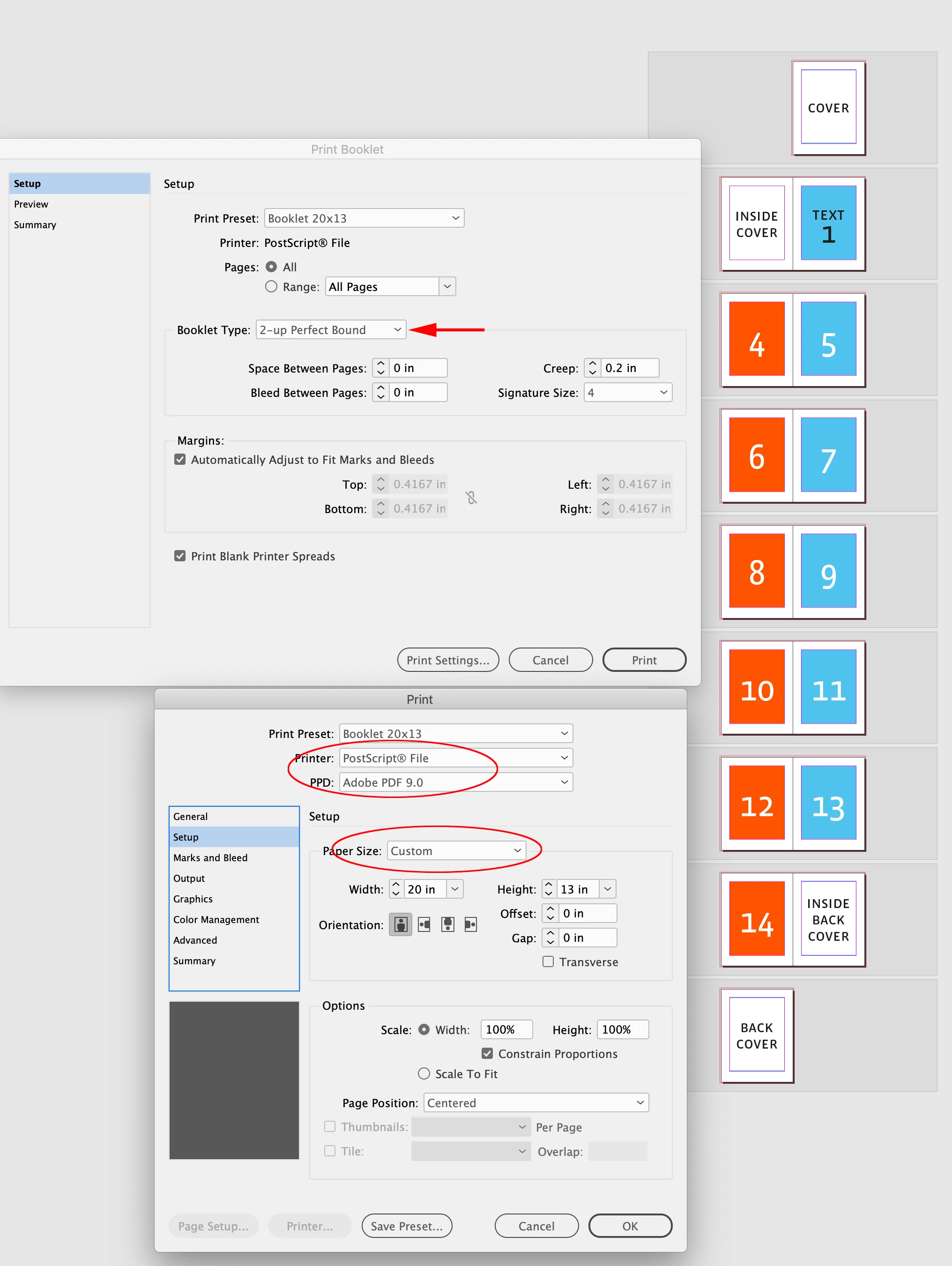This screenshot has height=1266, width=952.
Task: Click the margins chain link icon
Action: (x=471, y=498)
